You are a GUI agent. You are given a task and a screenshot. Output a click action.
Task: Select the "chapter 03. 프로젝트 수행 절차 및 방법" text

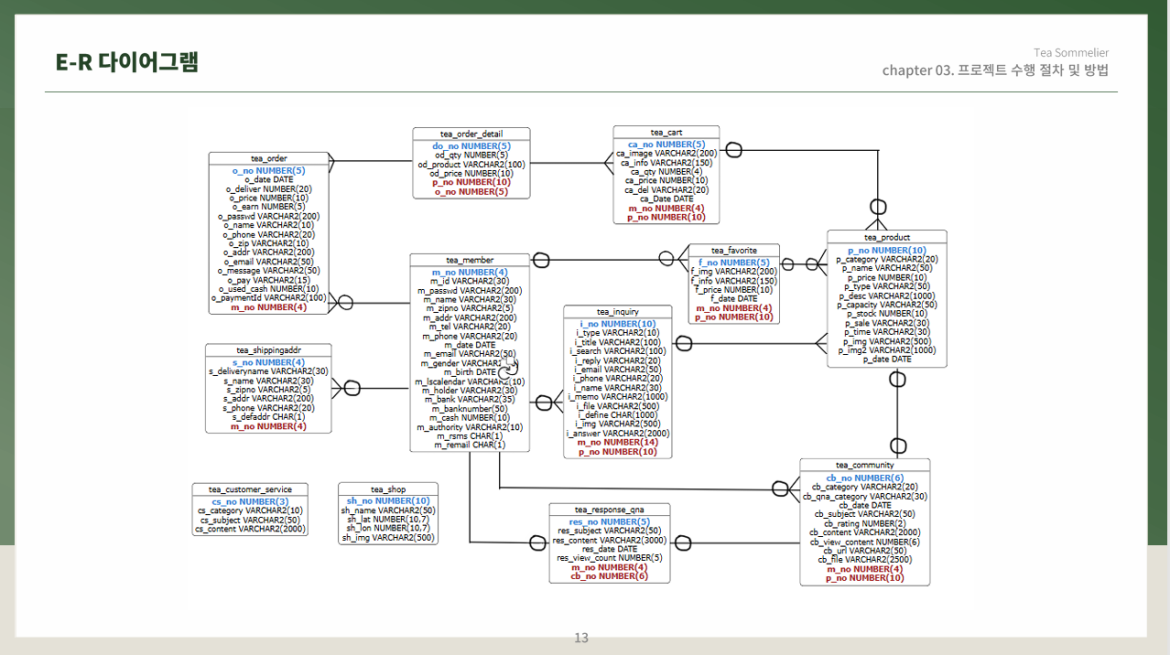click(995, 70)
